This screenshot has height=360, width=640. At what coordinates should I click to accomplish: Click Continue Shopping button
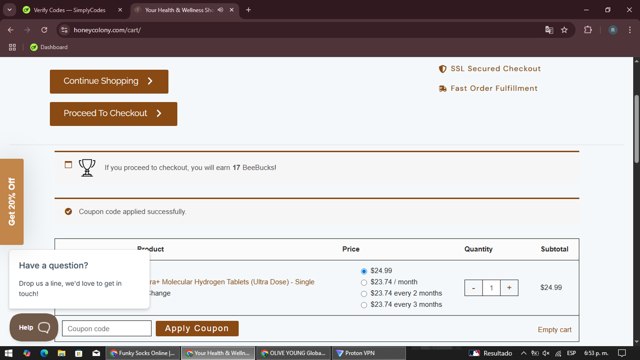(x=109, y=81)
